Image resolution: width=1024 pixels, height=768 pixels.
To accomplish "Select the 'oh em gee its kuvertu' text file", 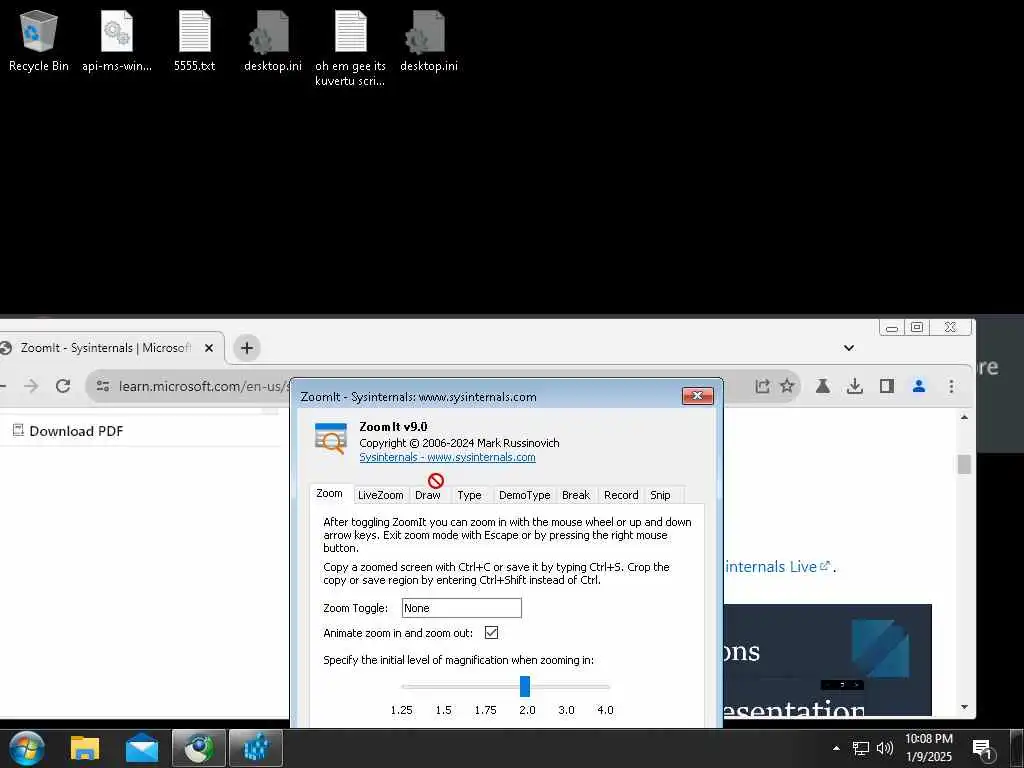I will tap(351, 48).
